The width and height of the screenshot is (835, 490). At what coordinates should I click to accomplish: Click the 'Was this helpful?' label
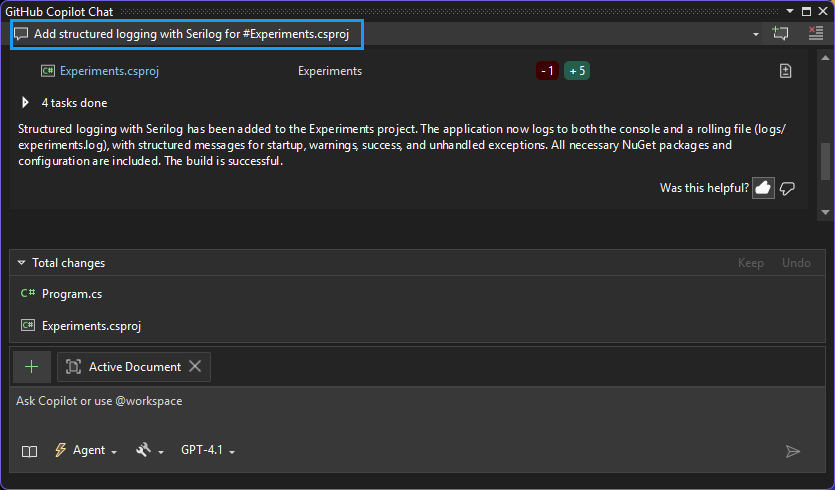point(704,188)
